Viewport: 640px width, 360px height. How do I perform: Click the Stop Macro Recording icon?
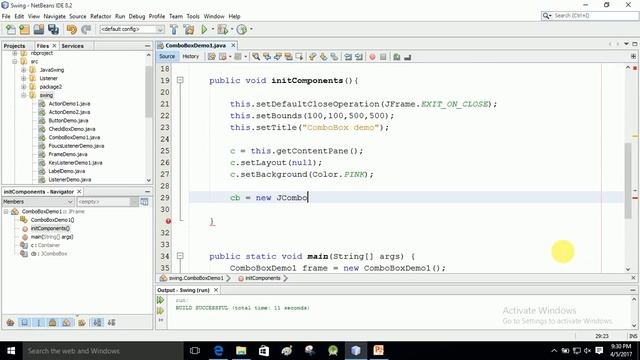pos(383,57)
